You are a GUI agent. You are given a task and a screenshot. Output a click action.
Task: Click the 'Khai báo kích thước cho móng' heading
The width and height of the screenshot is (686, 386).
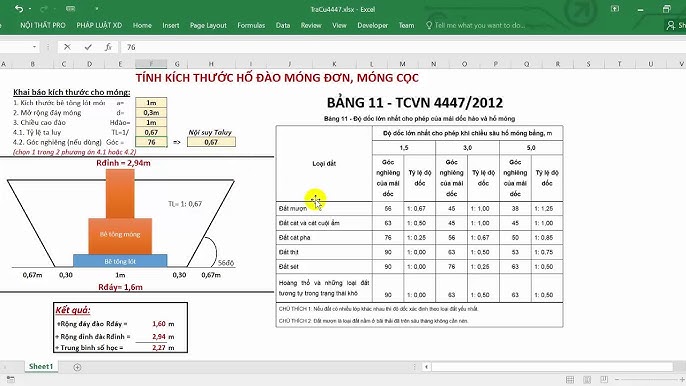coord(71,92)
